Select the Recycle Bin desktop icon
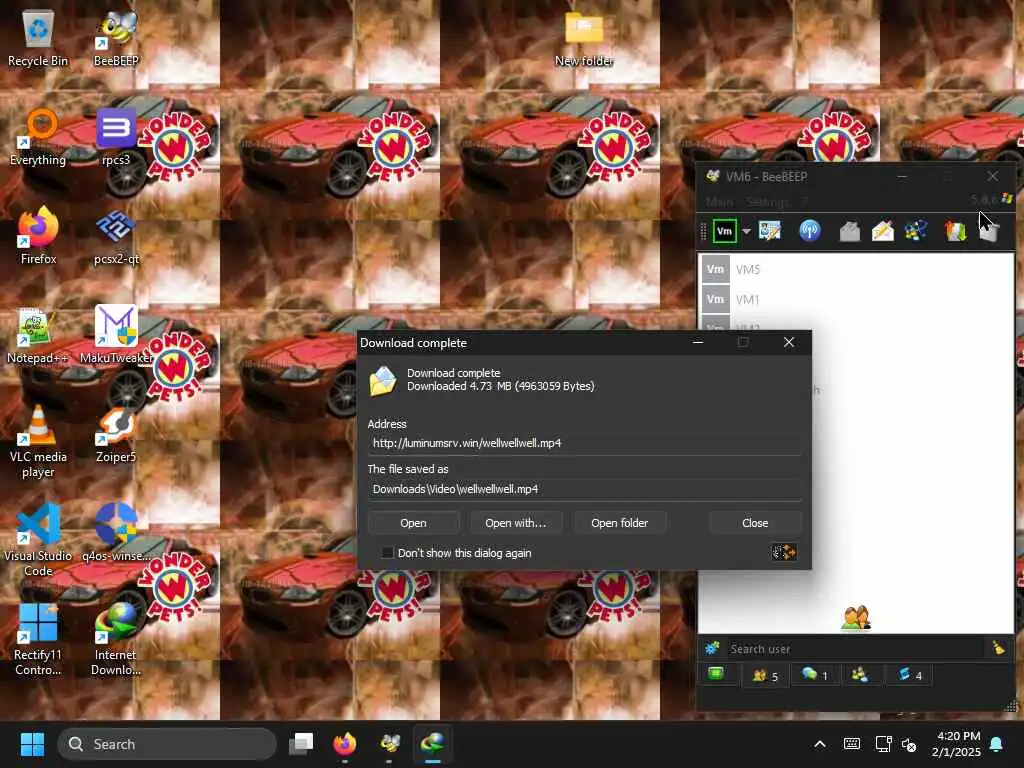Screen dimensions: 1024x768 pos(38,38)
